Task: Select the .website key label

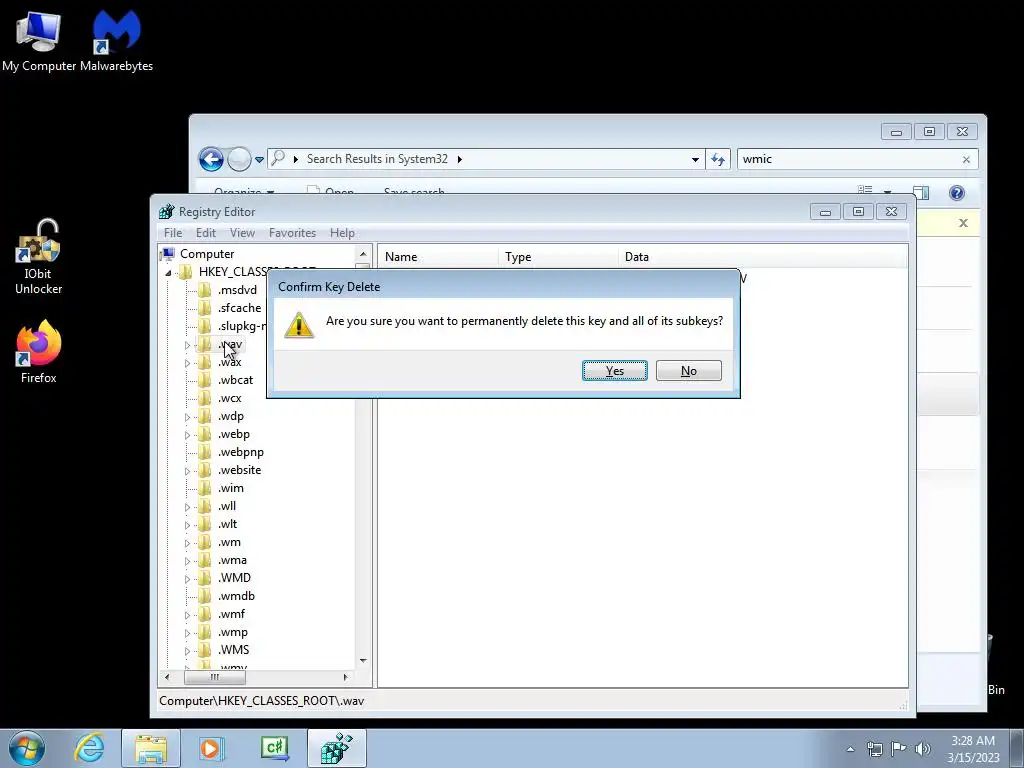Action: click(240, 470)
